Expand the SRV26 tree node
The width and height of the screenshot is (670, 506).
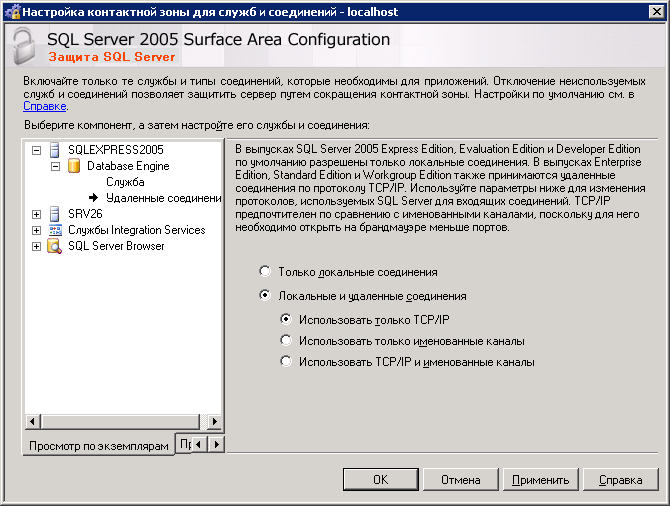tap(37, 214)
